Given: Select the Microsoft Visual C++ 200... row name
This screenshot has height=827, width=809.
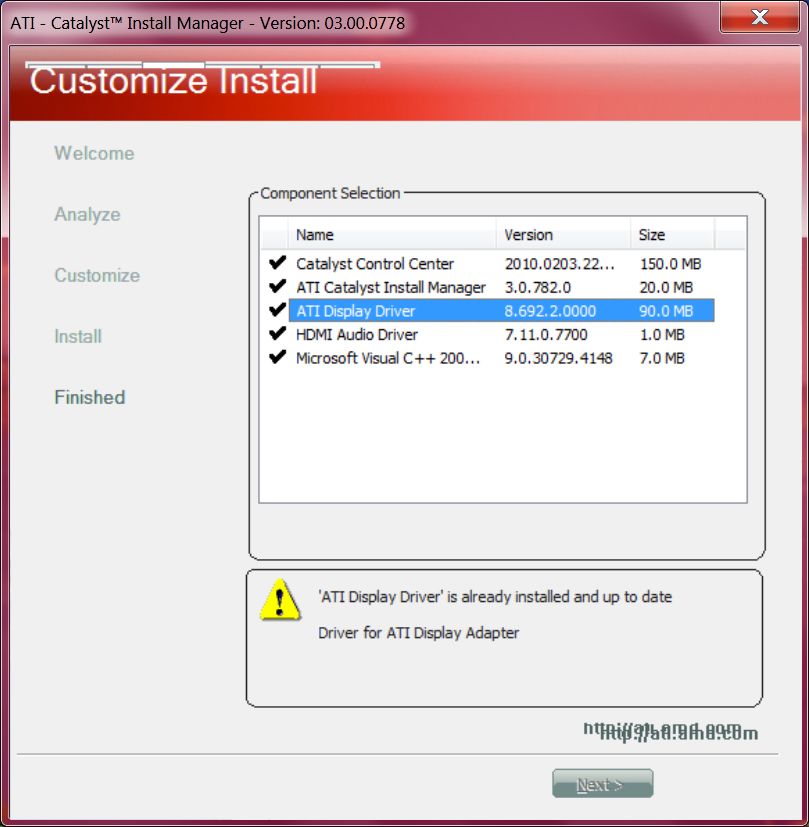Looking at the screenshot, I should click(x=388, y=359).
